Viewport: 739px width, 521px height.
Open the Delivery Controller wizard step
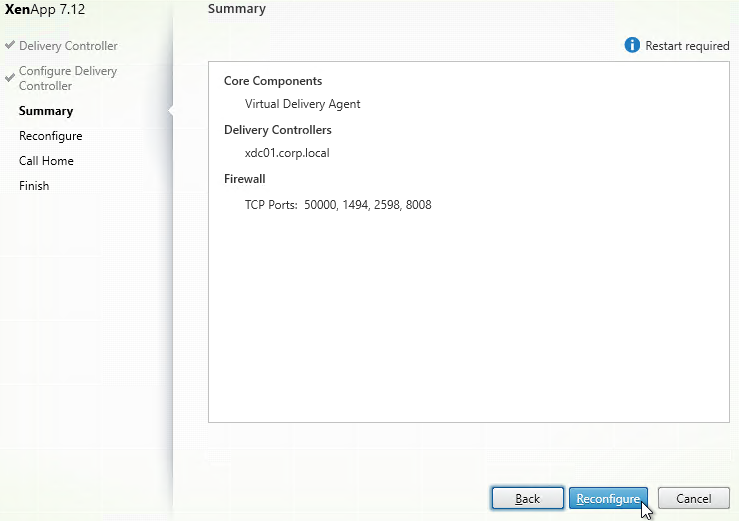tap(68, 46)
